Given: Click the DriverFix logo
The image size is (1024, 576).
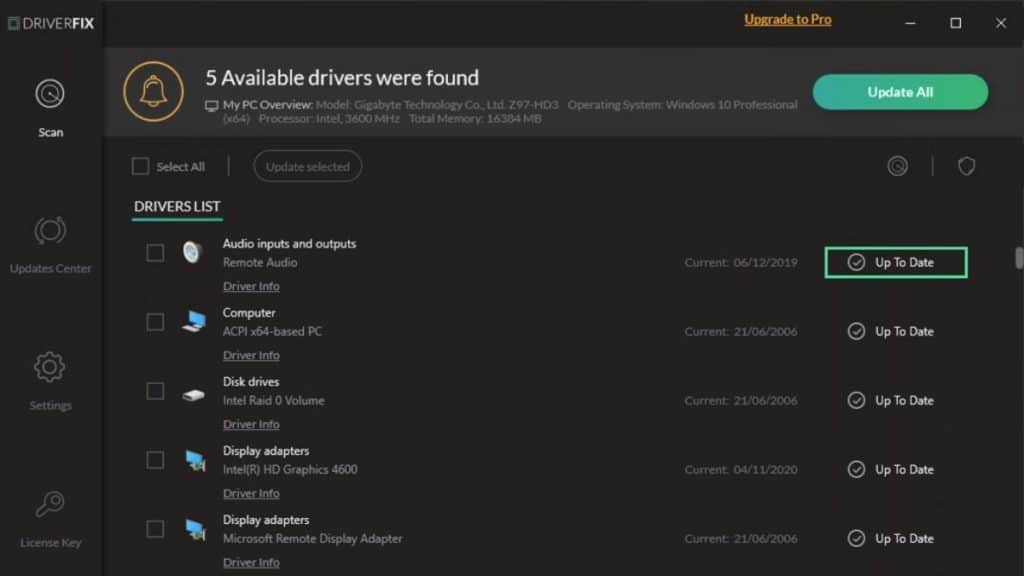Looking at the screenshot, I should [52, 23].
